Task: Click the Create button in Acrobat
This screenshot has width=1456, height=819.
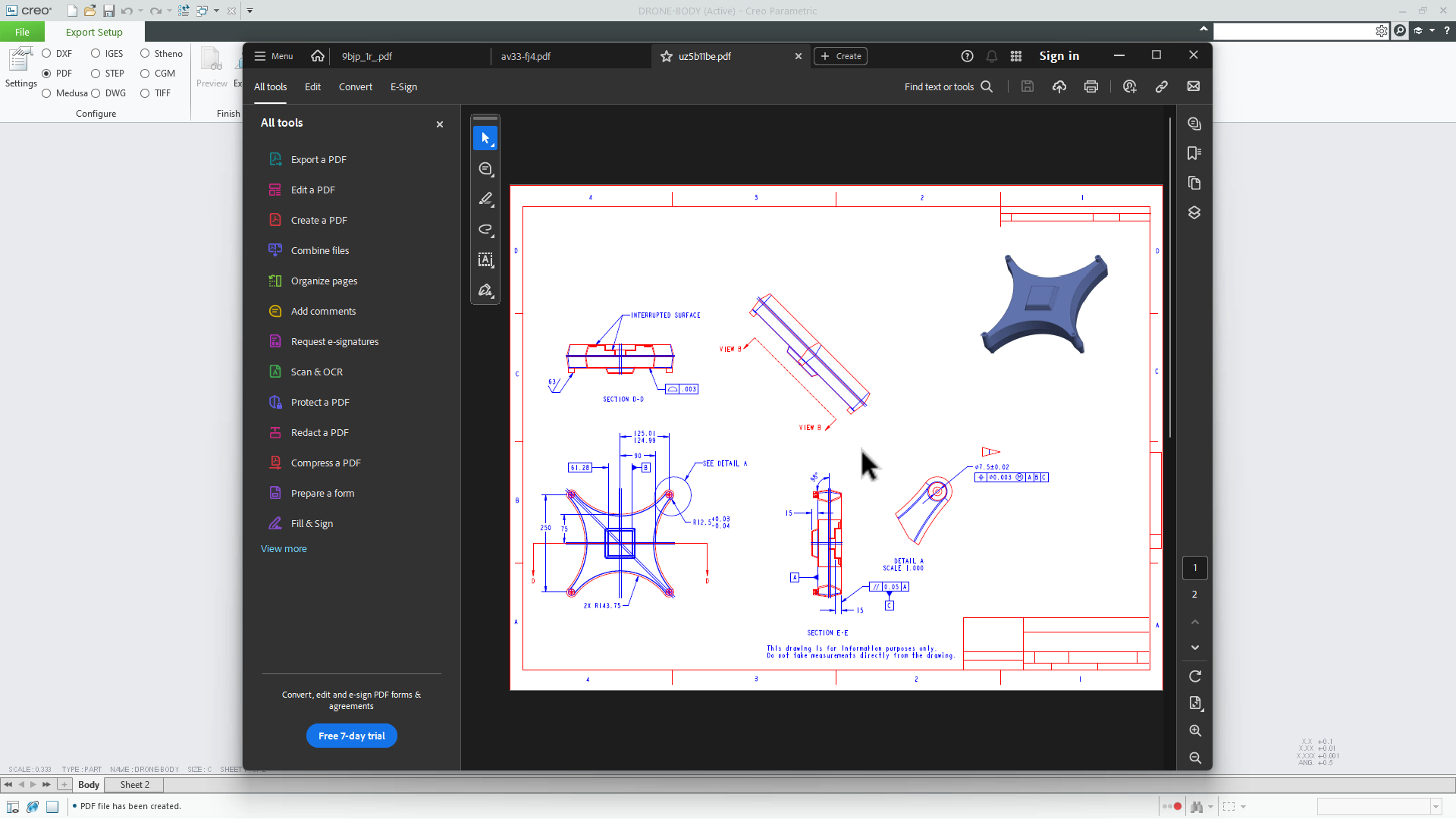Action: tap(839, 56)
